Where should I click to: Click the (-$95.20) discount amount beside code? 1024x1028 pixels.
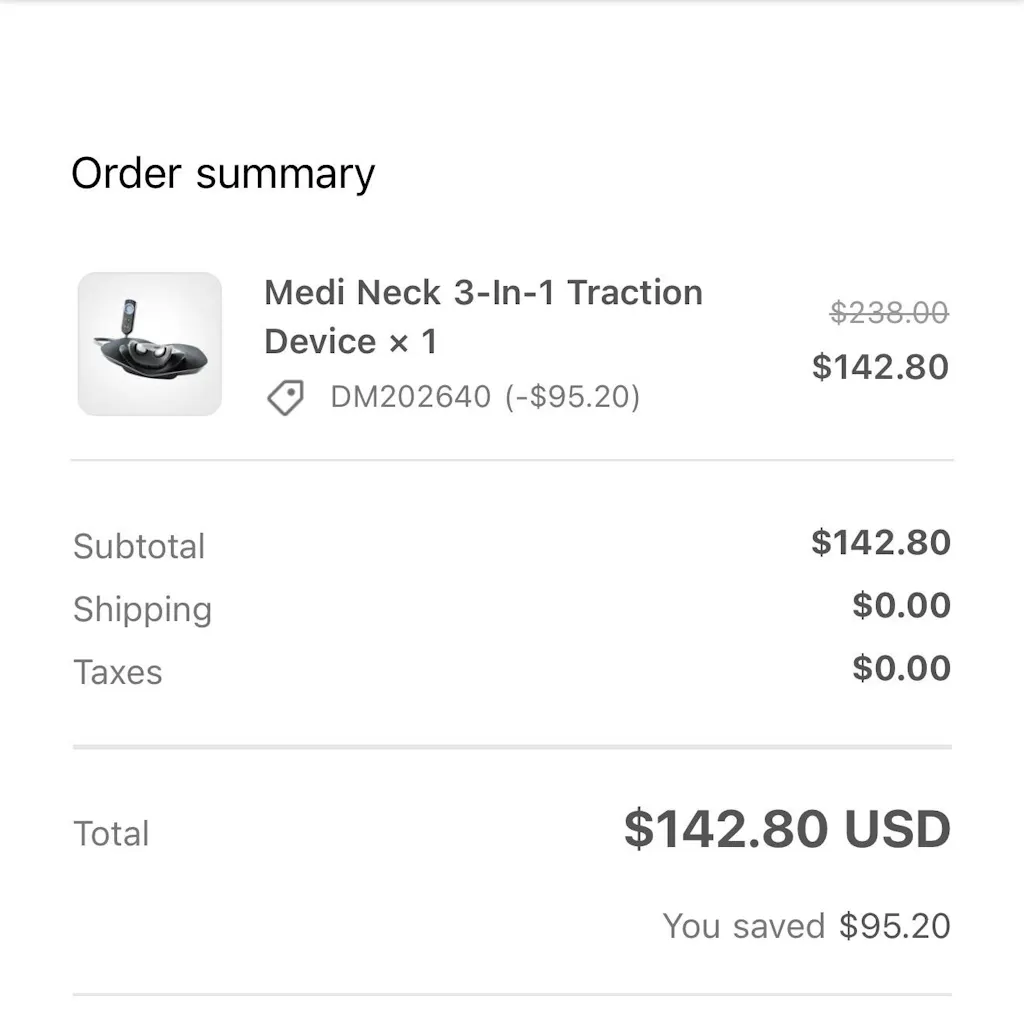(572, 397)
